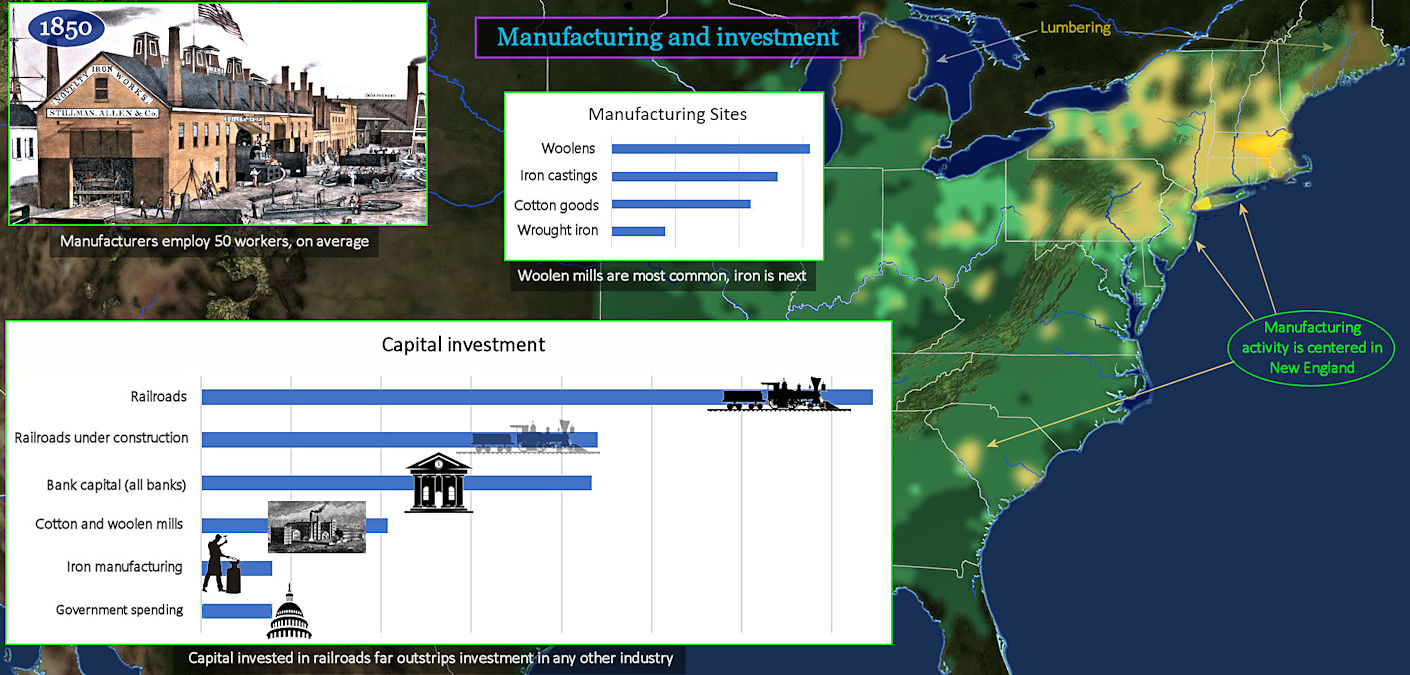This screenshot has height=675, width=1410.
Task: Click the Government spending bar
Action: tap(237, 611)
